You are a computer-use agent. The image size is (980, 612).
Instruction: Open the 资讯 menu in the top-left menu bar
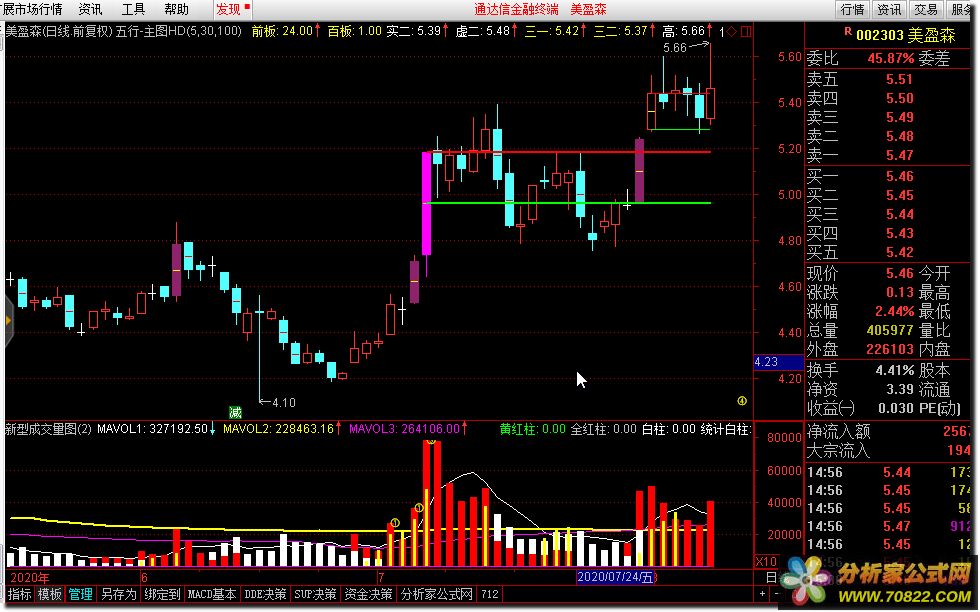click(x=91, y=9)
